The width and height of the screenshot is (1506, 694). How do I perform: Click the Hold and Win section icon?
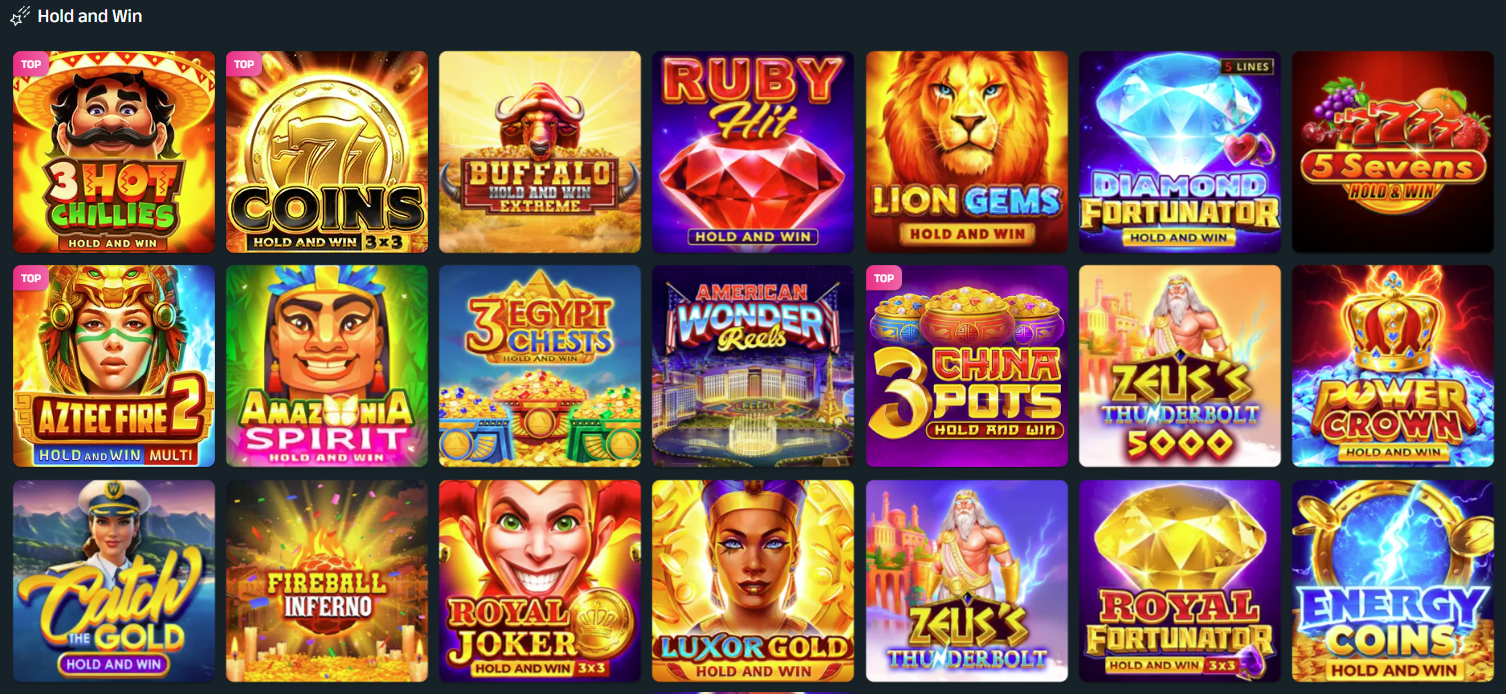(20, 17)
